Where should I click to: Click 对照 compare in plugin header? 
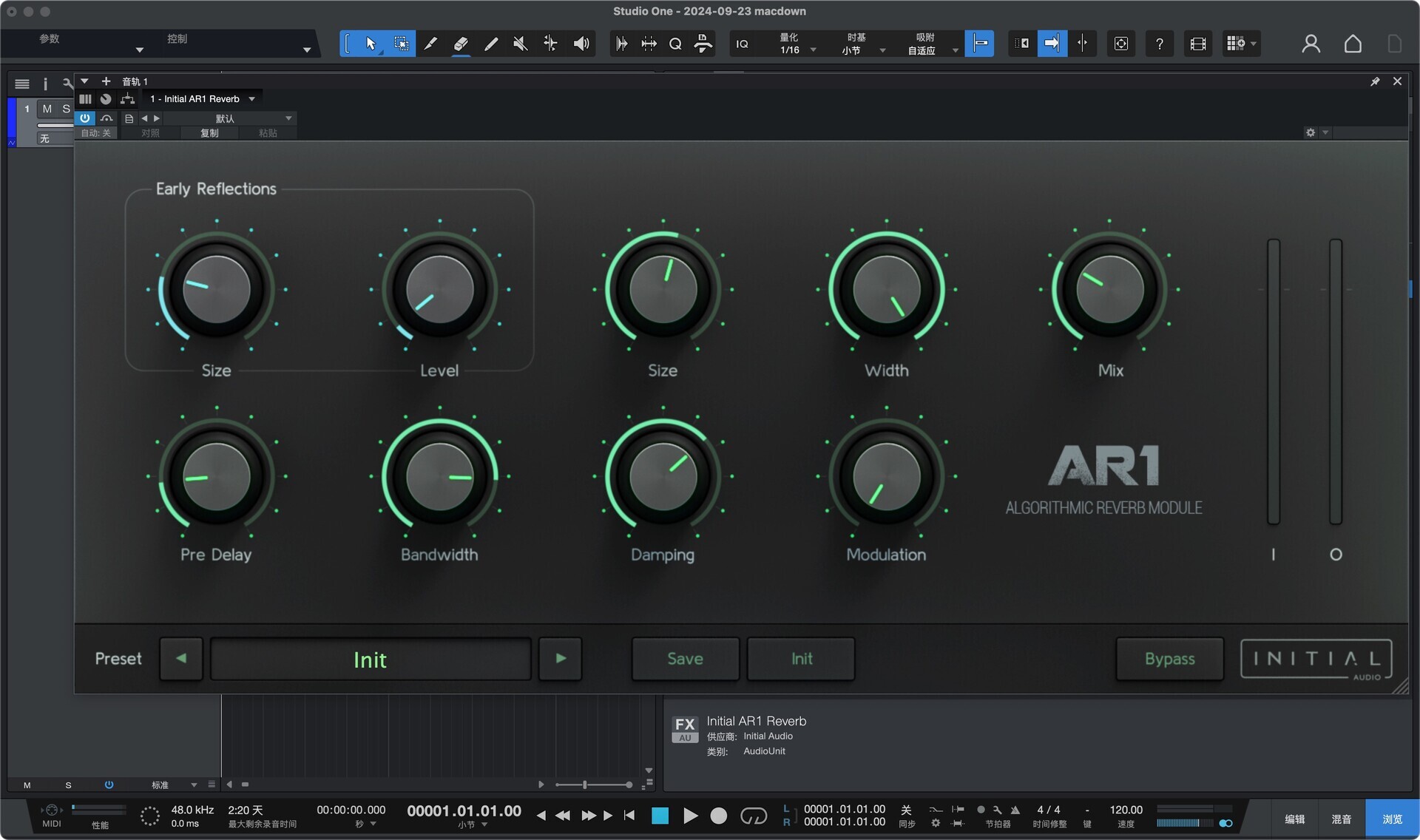coord(150,133)
